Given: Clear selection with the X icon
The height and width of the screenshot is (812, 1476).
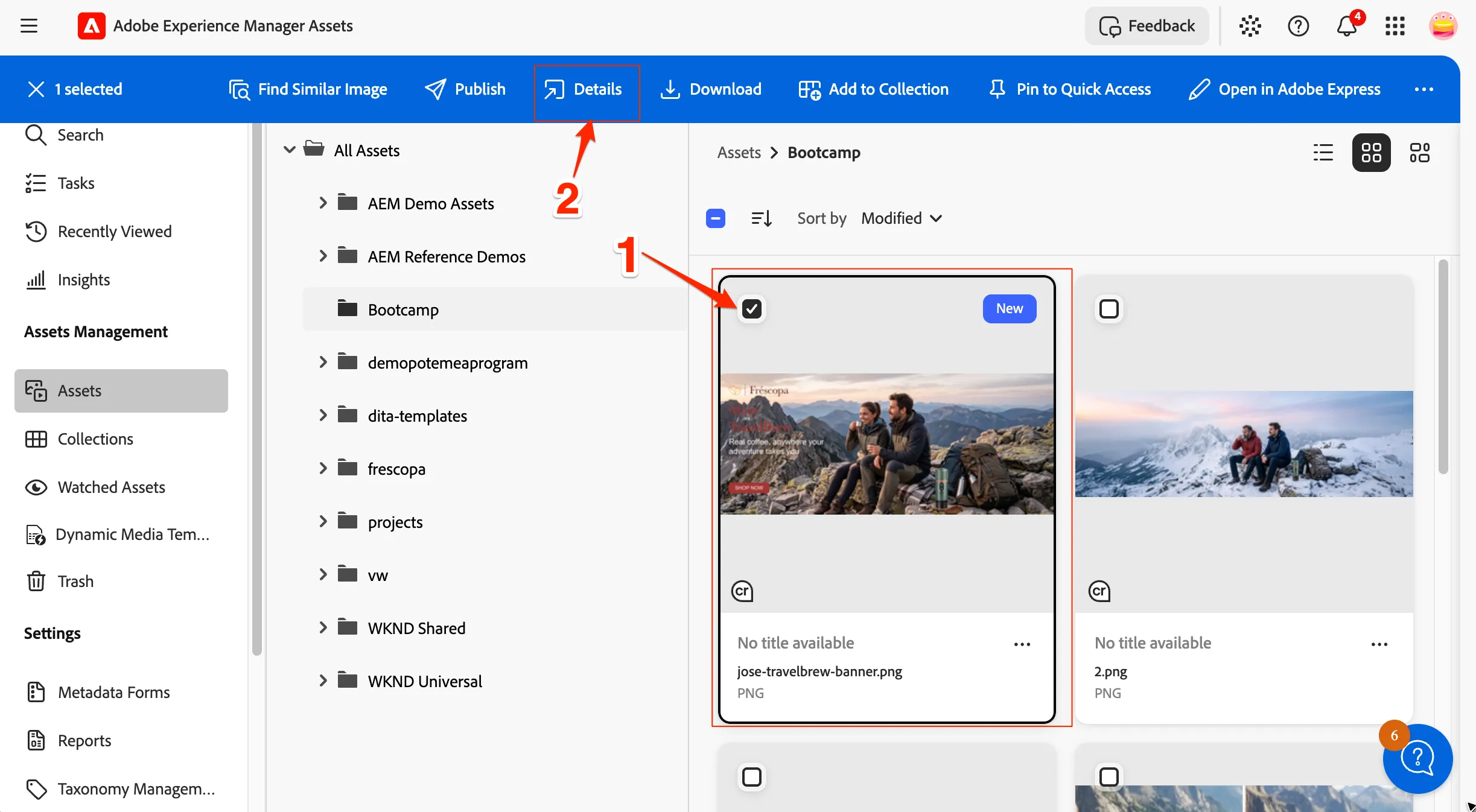Looking at the screenshot, I should [36, 89].
